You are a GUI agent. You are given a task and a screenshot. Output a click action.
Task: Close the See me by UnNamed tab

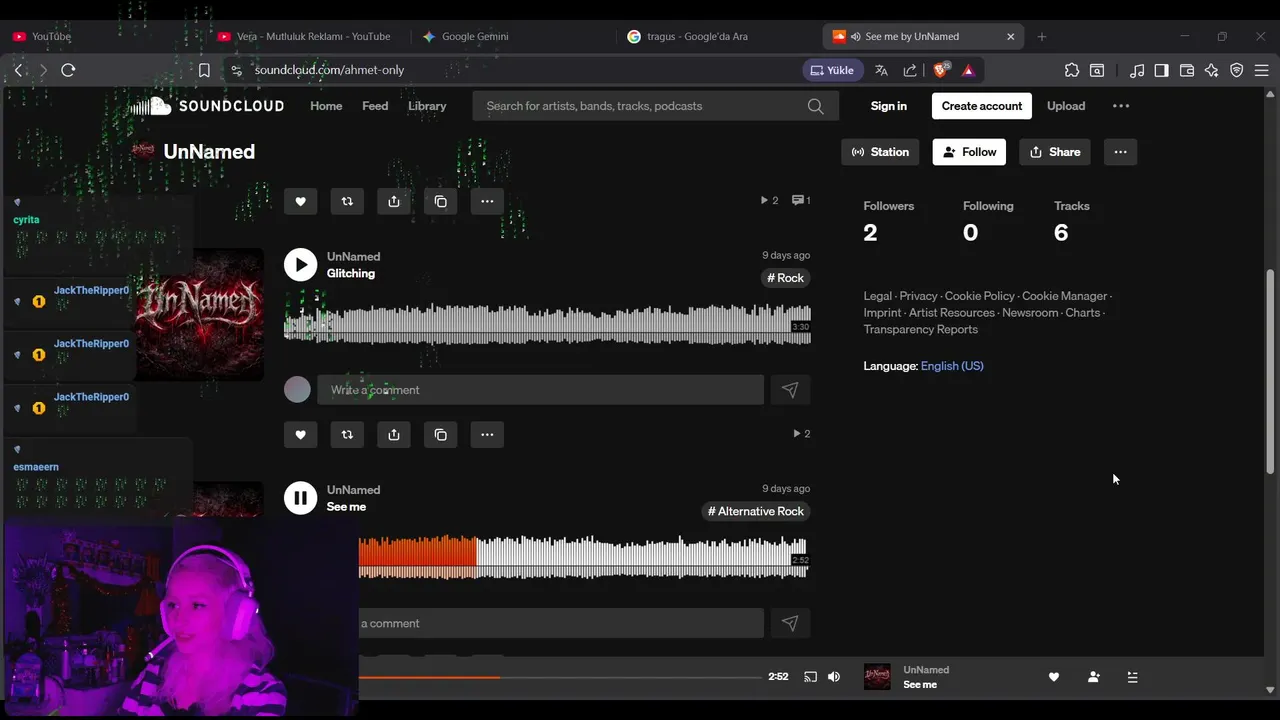[x=1010, y=36]
